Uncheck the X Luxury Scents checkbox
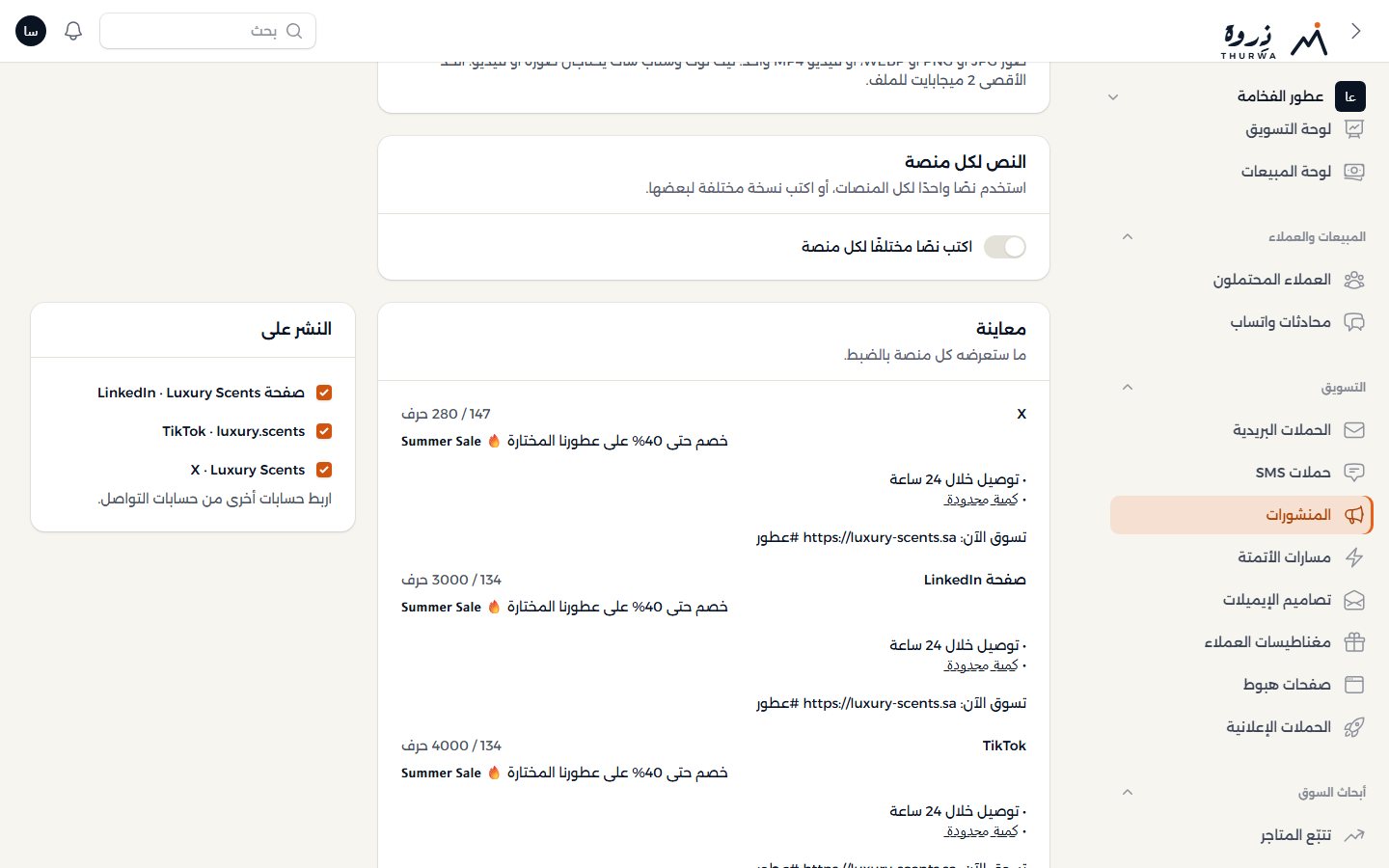Viewport: 1389px width, 868px height. (324, 470)
